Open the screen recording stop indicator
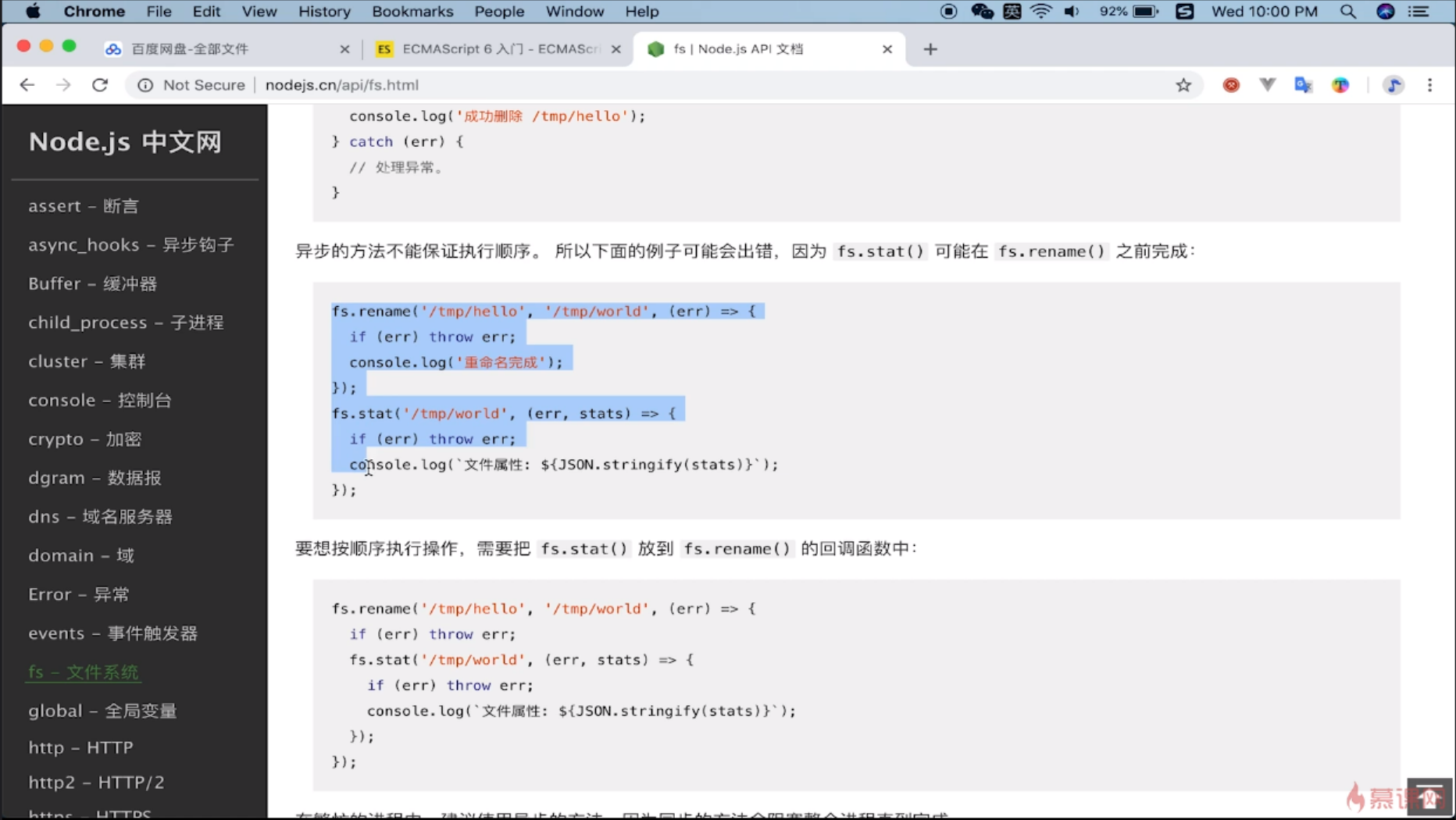This screenshot has width=1456, height=820. (947, 11)
